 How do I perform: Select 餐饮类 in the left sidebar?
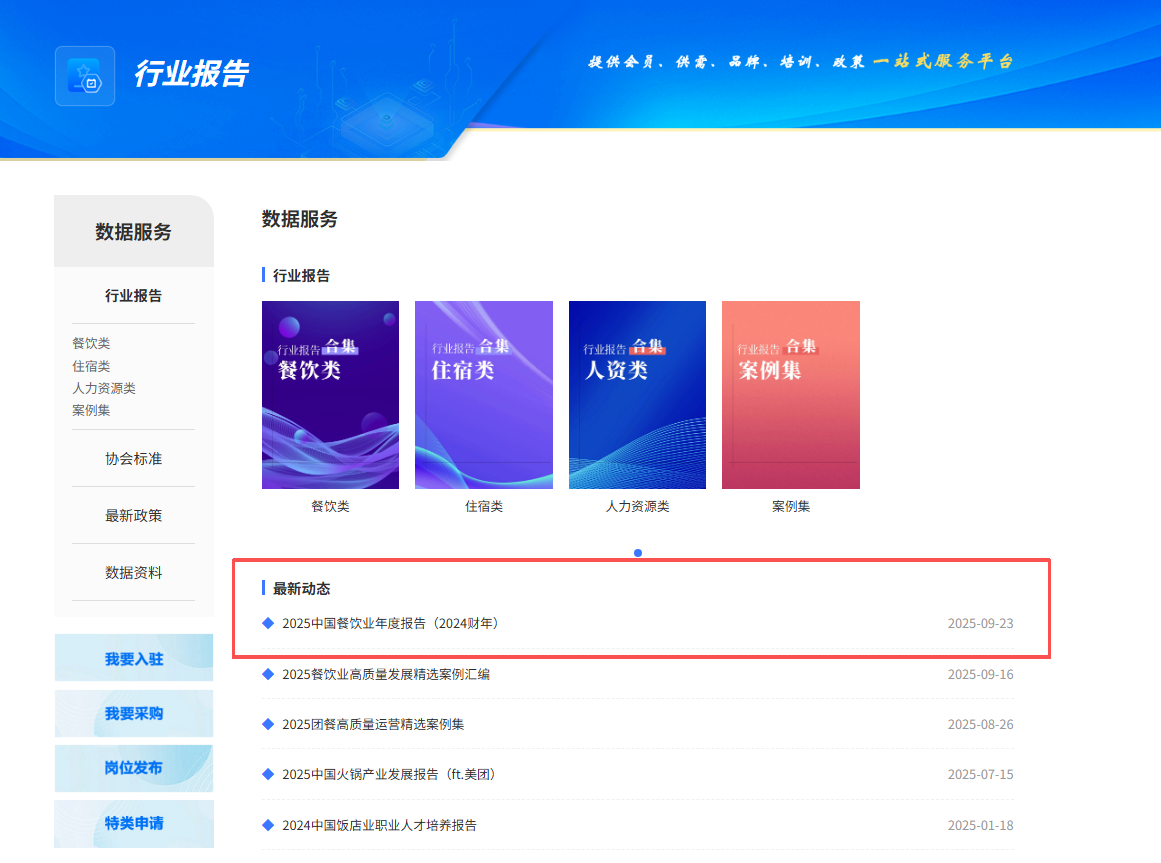pos(91,343)
